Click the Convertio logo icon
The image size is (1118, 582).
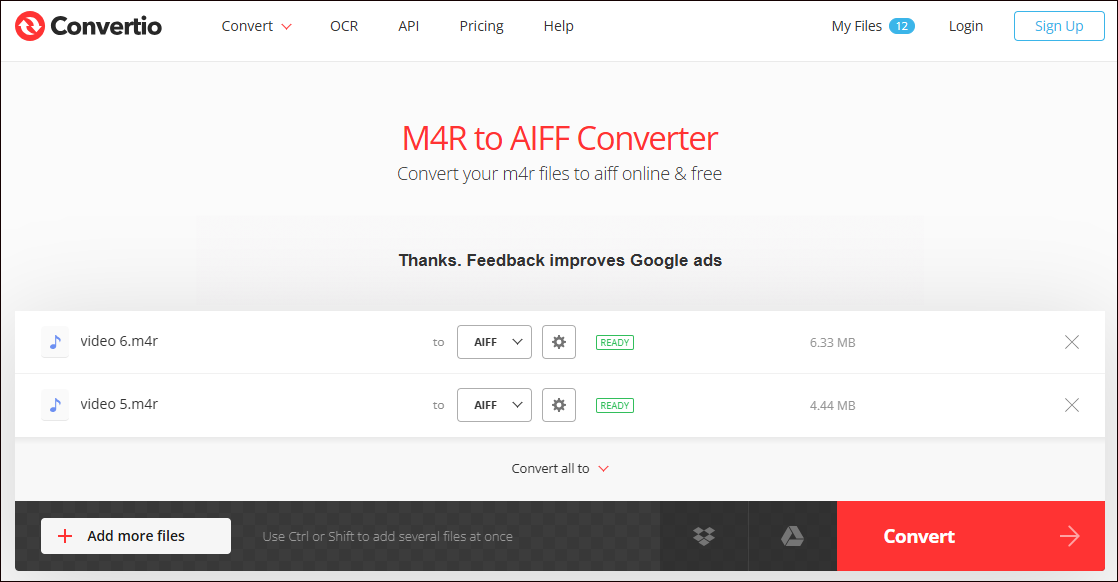pyautogui.click(x=30, y=26)
